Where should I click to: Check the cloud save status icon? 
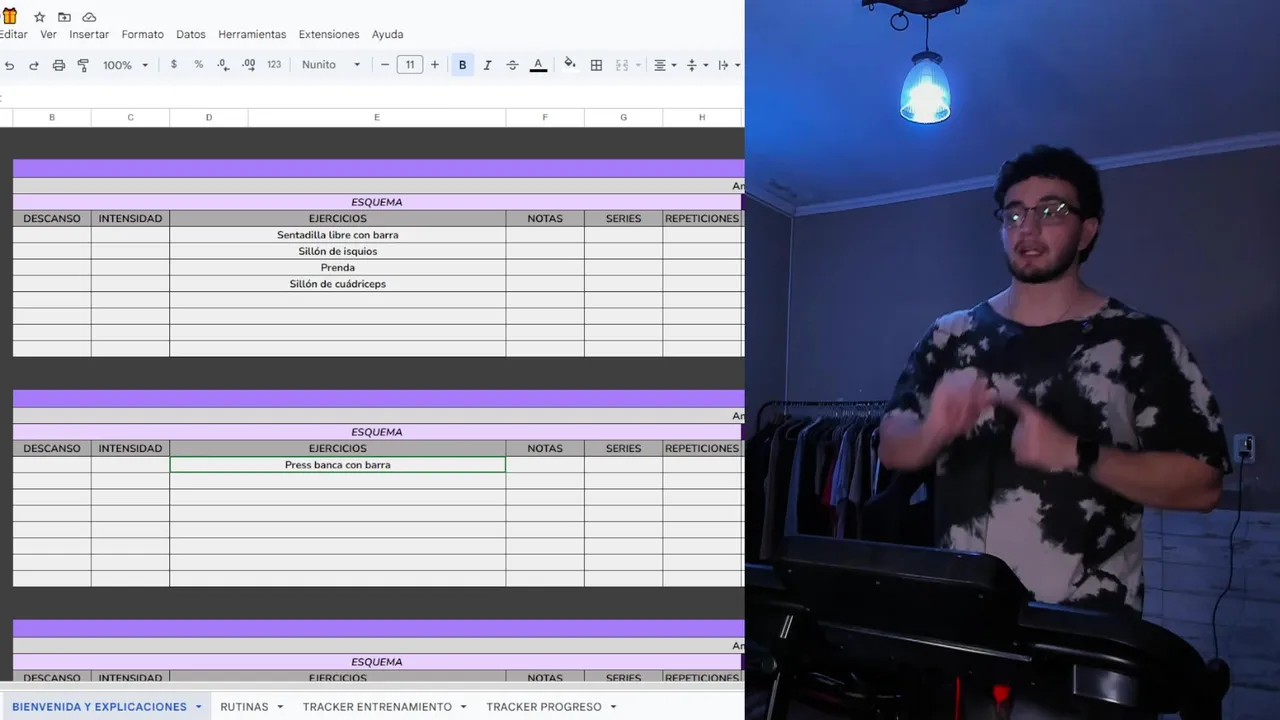[89, 17]
